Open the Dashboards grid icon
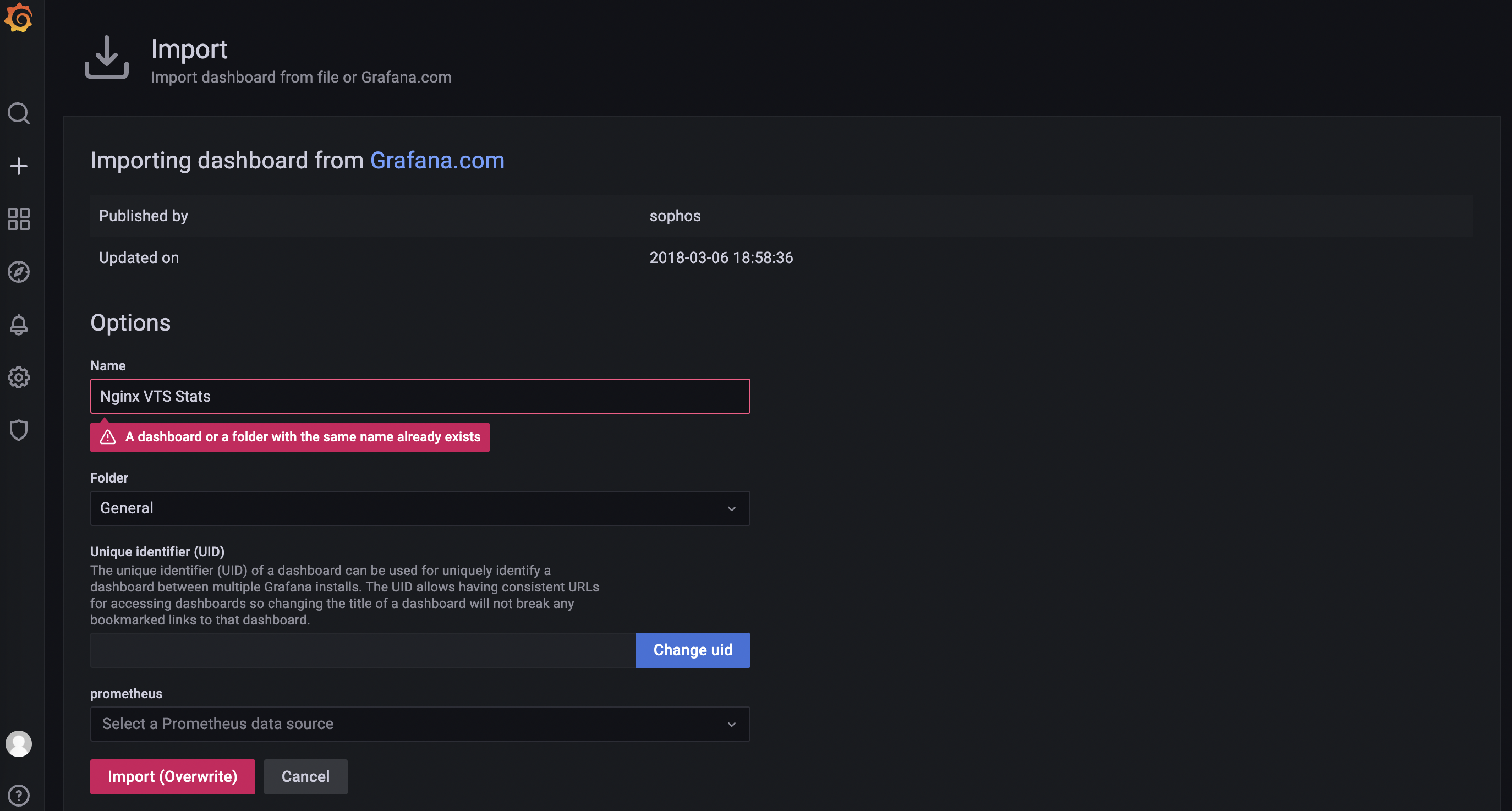Image resolution: width=1512 pixels, height=811 pixels. [18, 219]
